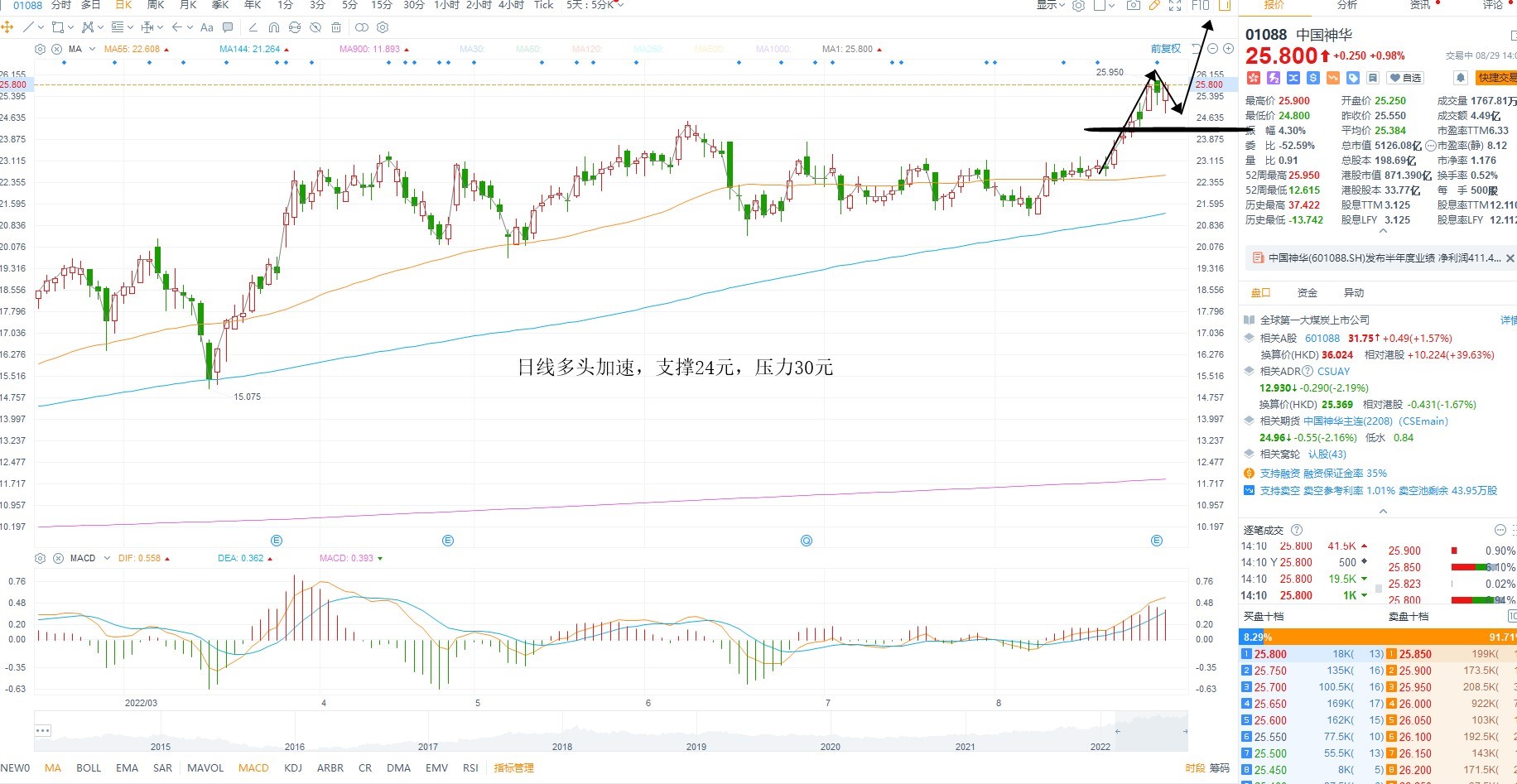This screenshot has width=1517, height=784.
Task: Open the 资讯 news tab
Action: coord(1420,5)
